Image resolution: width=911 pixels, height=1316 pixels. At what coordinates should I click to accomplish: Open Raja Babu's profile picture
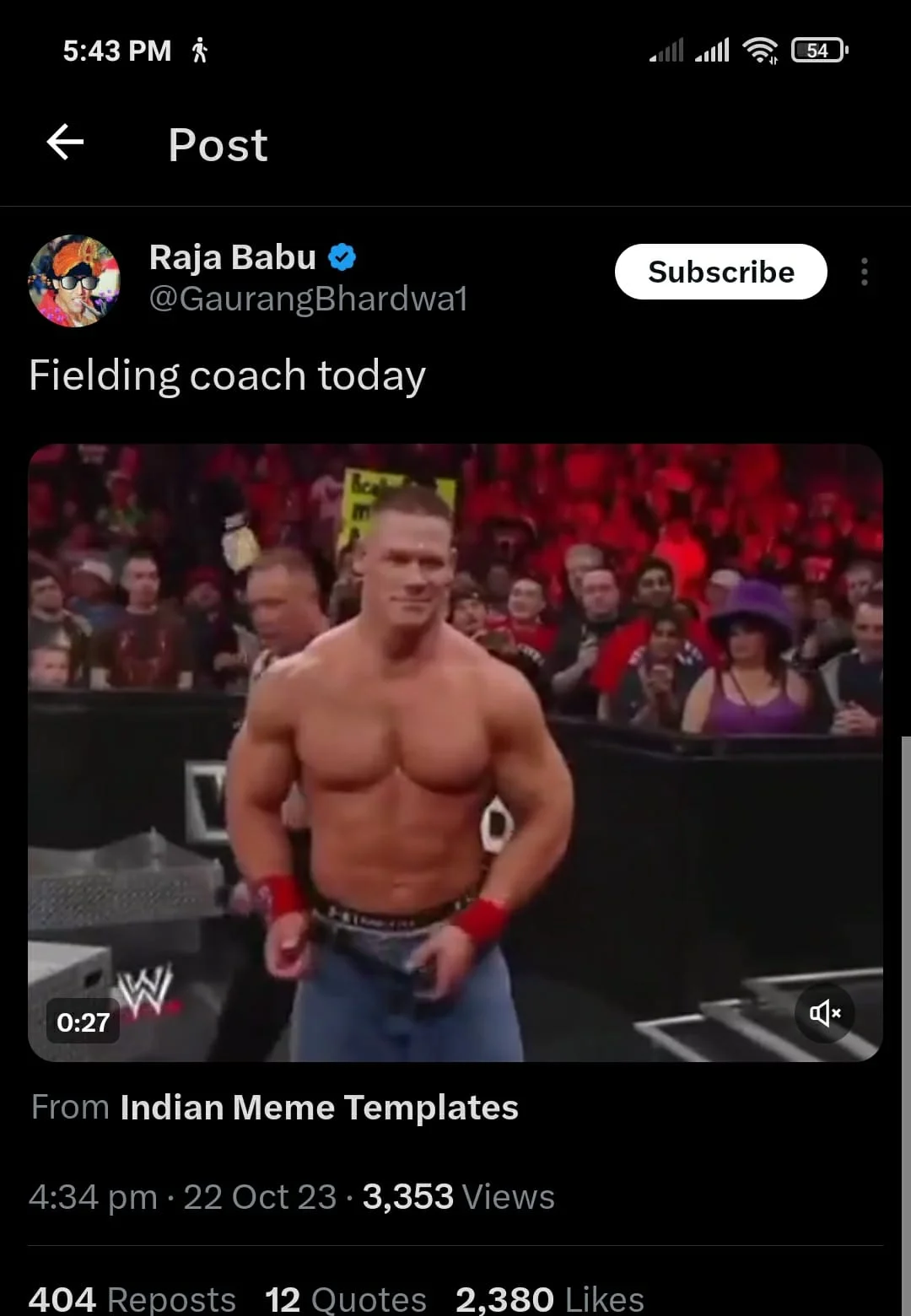(x=74, y=281)
